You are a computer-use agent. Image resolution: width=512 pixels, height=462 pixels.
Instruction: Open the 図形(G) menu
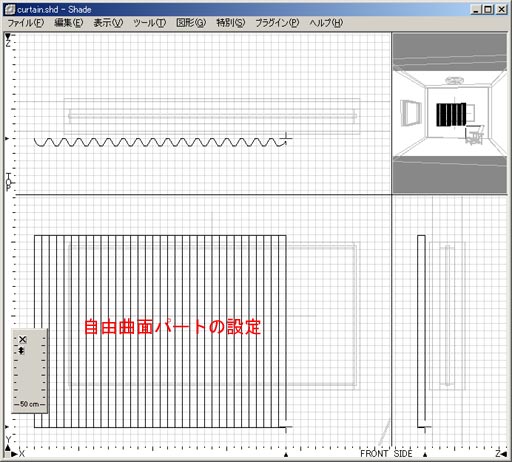coord(191,23)
